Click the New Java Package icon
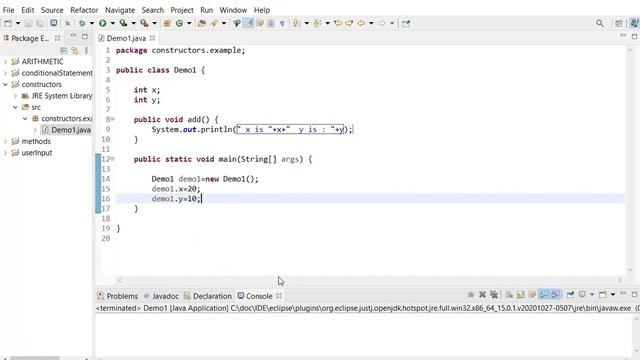 [167, 23]
